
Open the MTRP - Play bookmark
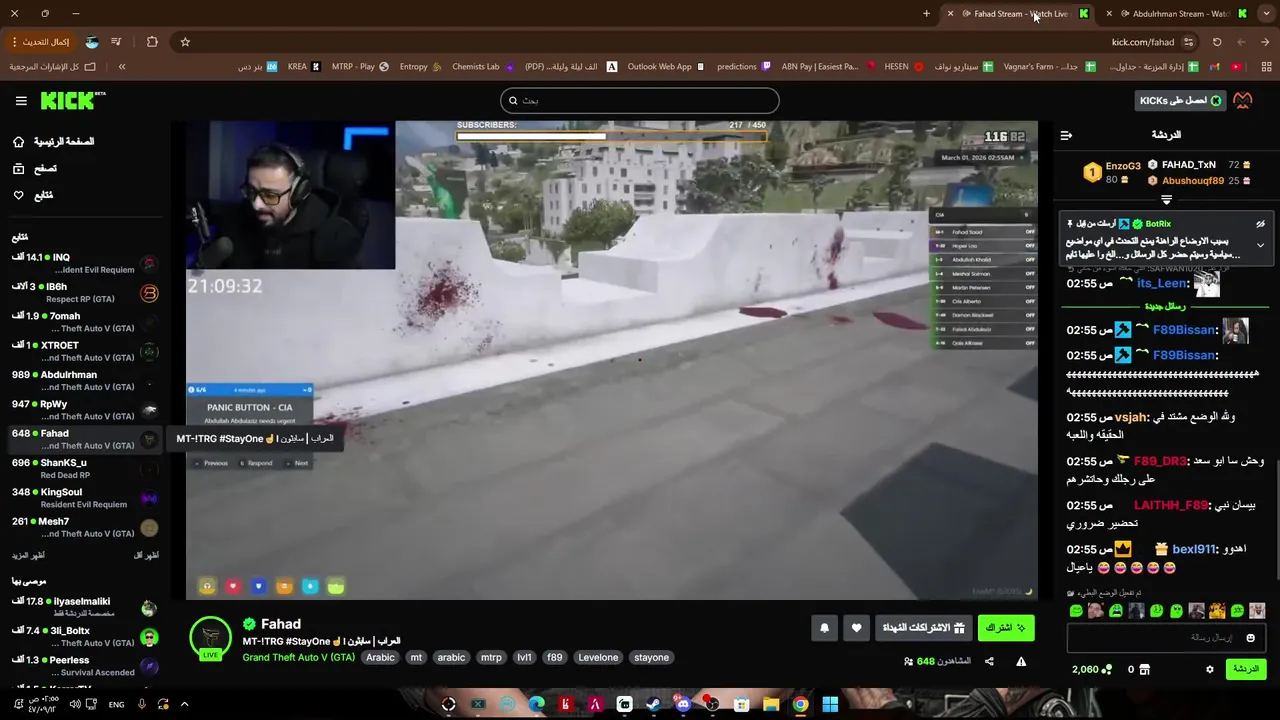(361, 67)
